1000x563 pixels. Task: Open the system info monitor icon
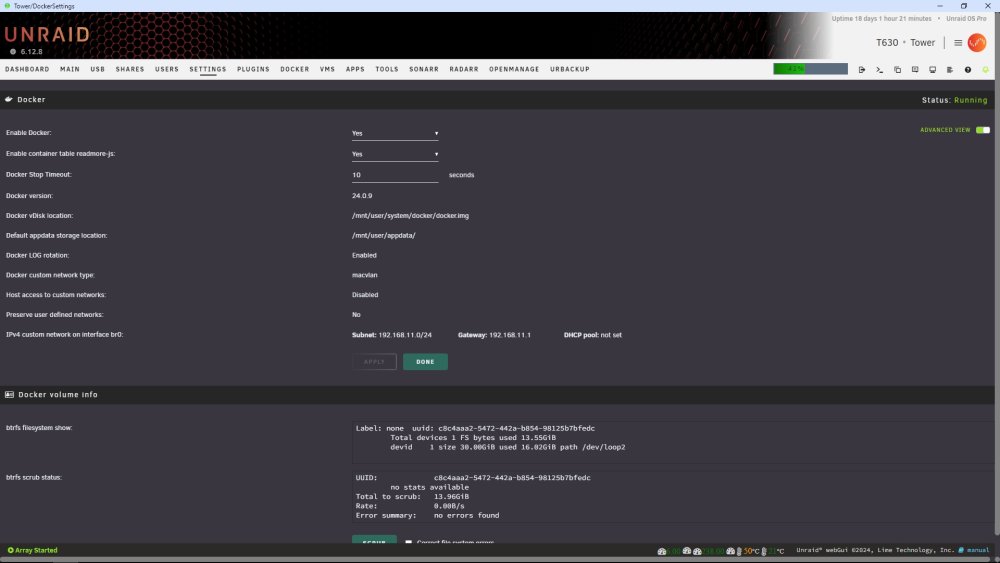click(932, 69)
